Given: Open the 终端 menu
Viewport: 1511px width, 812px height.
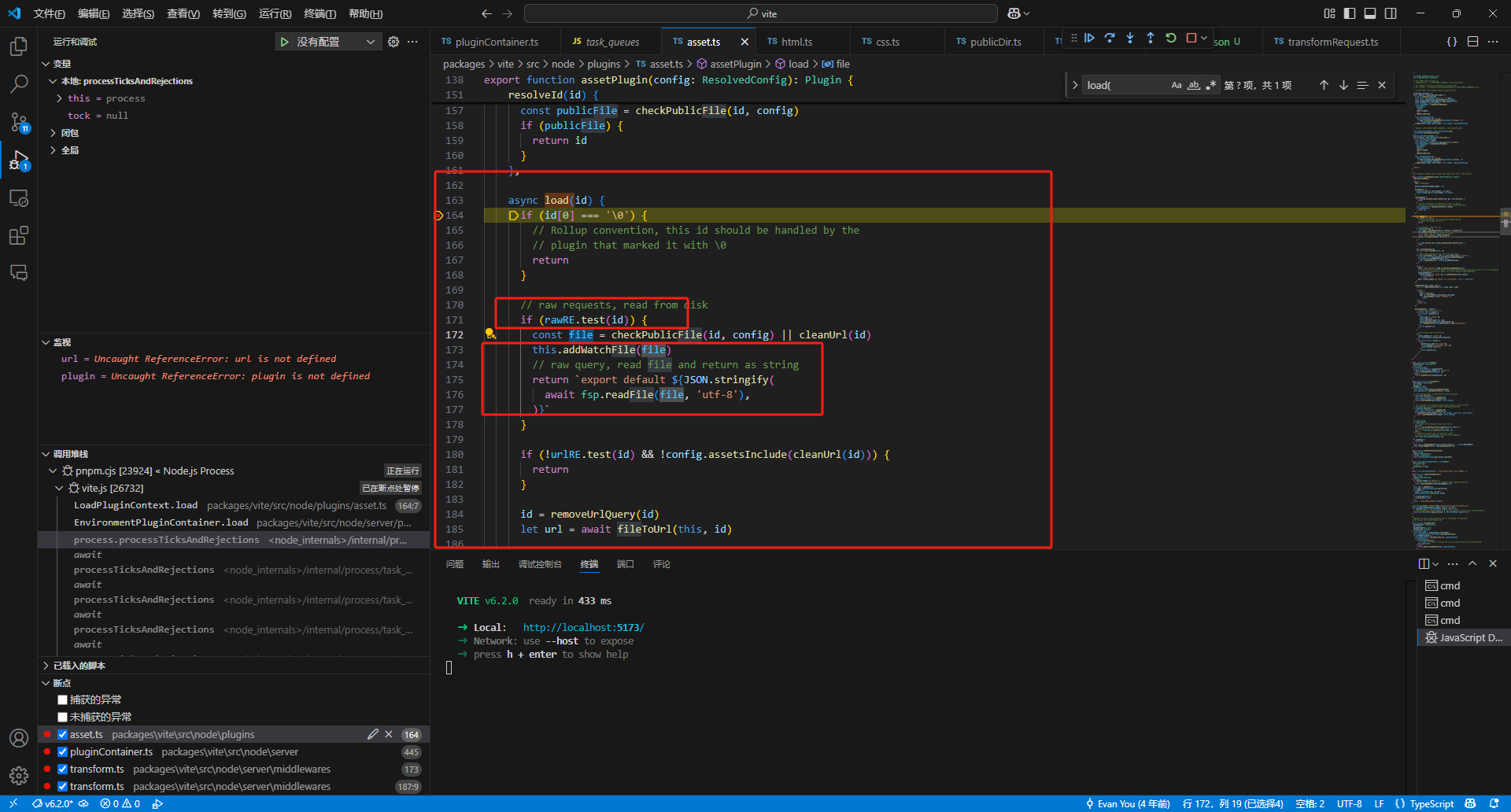Looking at the screenshot, I should tap(320, 13).
